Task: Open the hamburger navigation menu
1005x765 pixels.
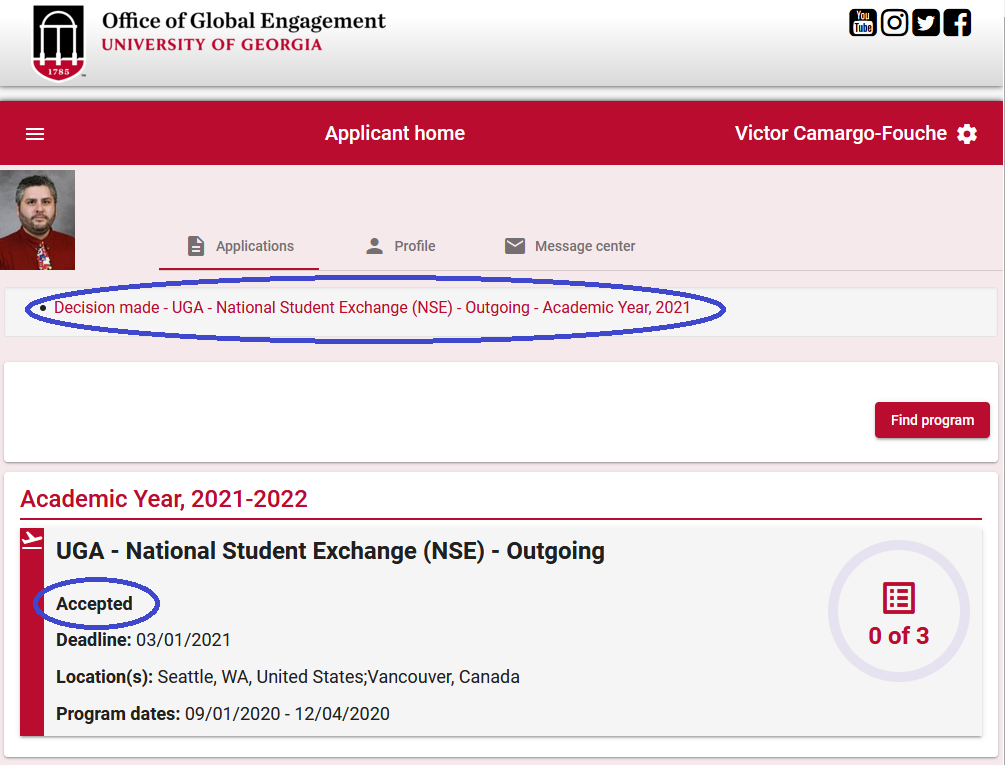Action: click(35, 134)
